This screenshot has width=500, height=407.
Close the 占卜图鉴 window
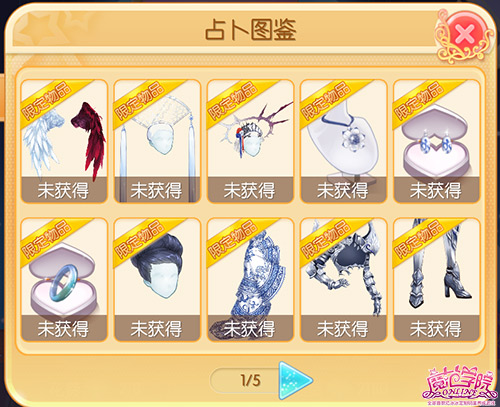coord(464,34)
